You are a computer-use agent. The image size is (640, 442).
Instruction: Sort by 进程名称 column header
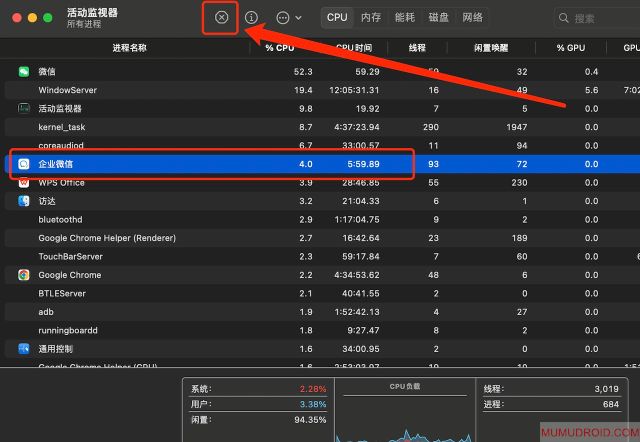click(x=129, y=48)
